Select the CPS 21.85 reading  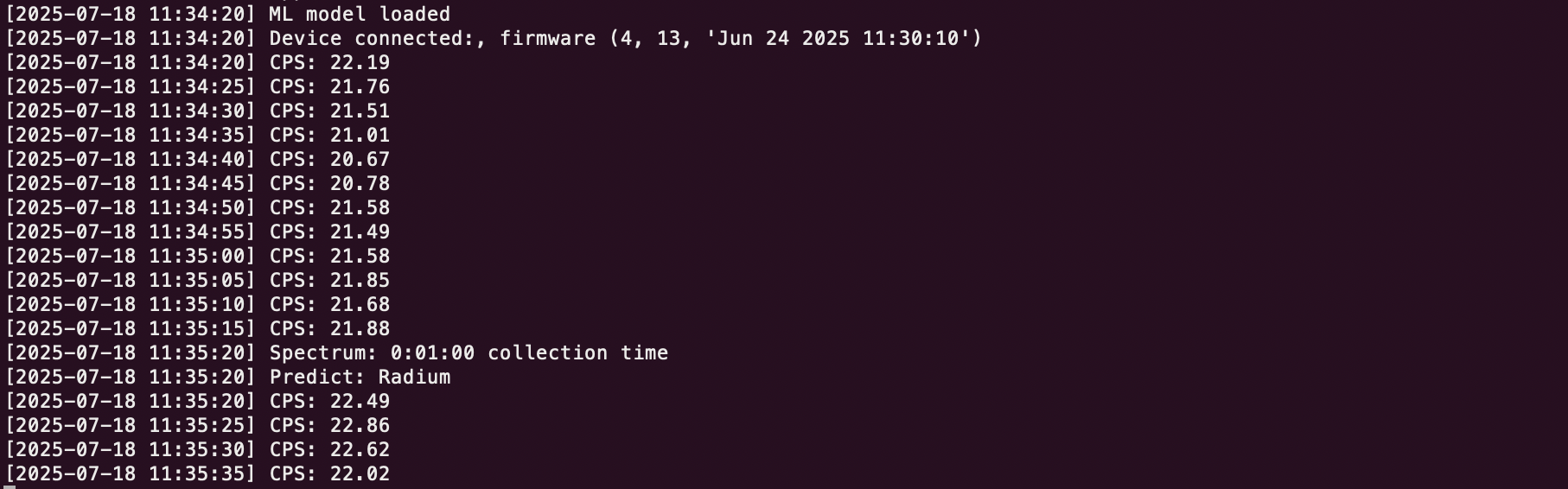click(x=360, y=280)
